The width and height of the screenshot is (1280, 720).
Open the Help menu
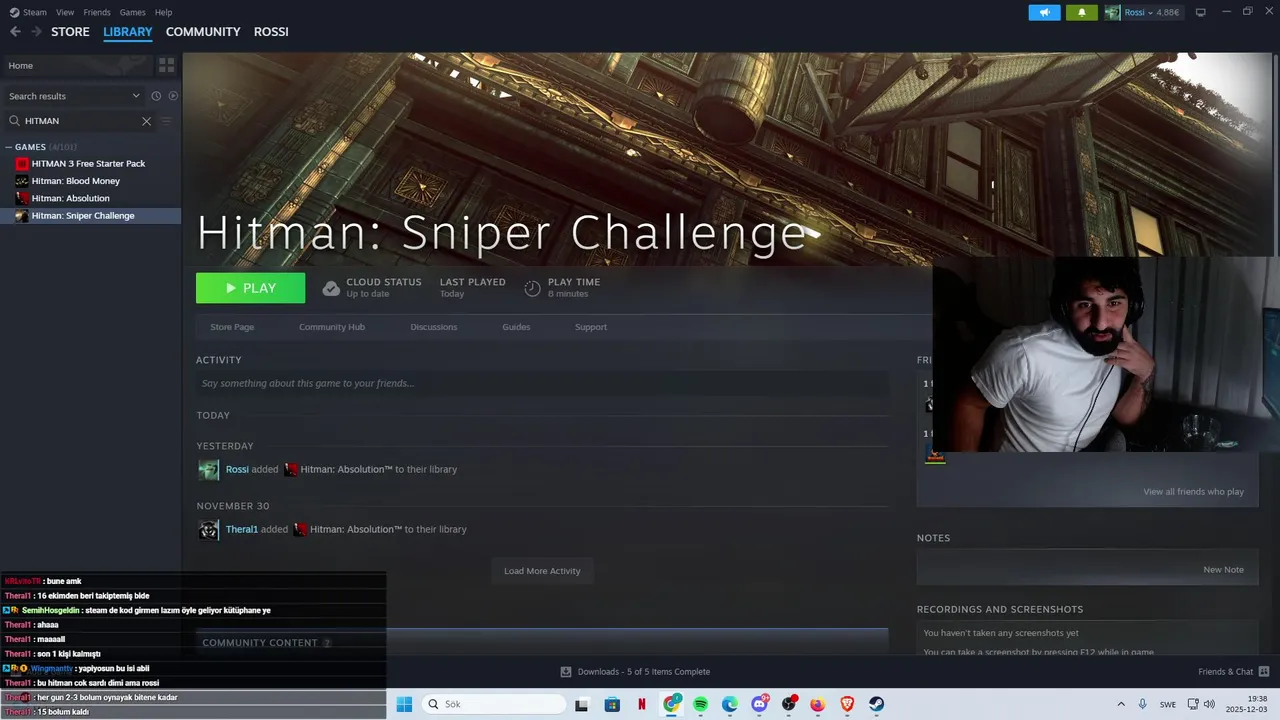coord(163,12)
